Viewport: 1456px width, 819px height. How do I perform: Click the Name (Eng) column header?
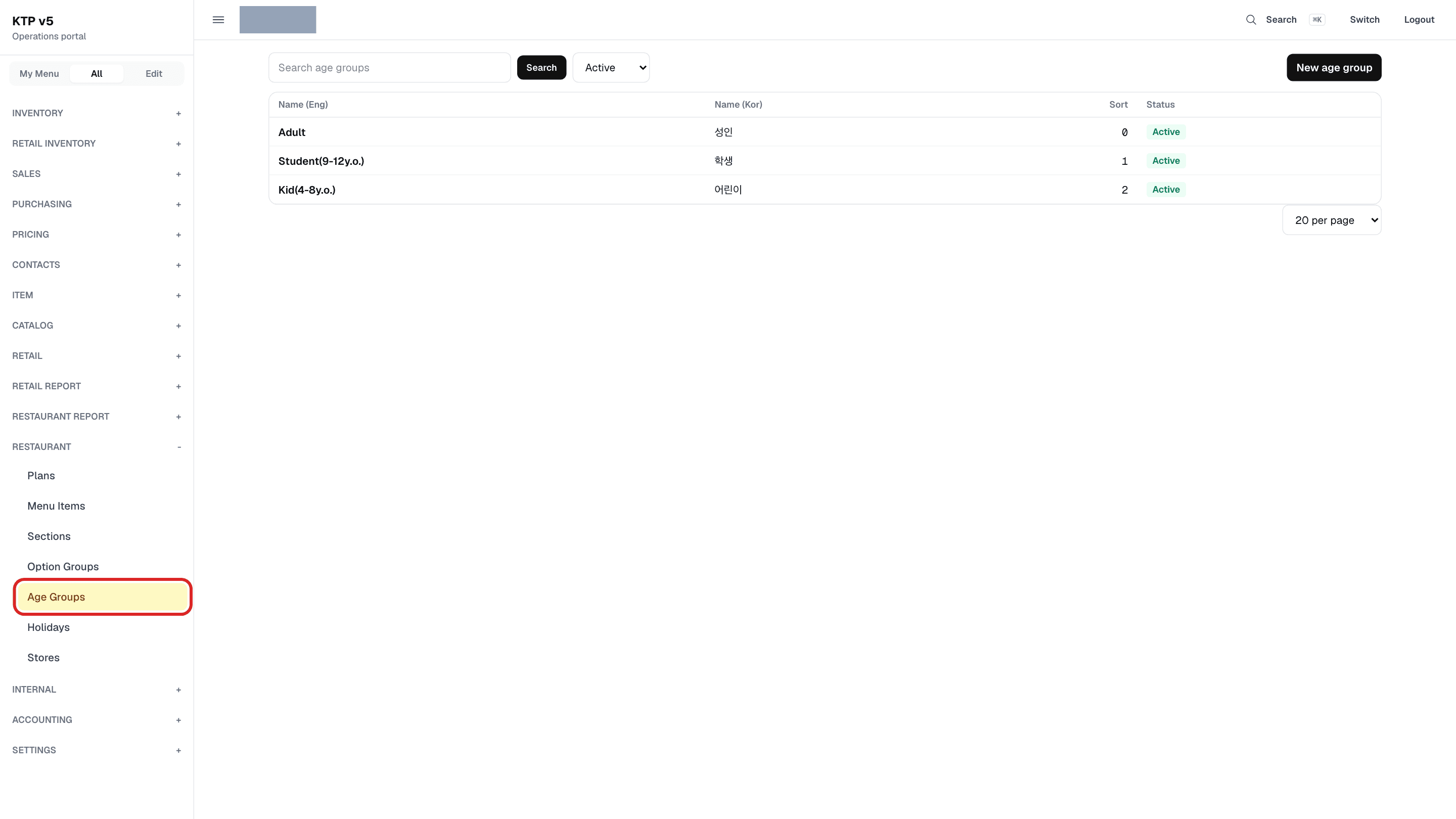click(303, 105)
